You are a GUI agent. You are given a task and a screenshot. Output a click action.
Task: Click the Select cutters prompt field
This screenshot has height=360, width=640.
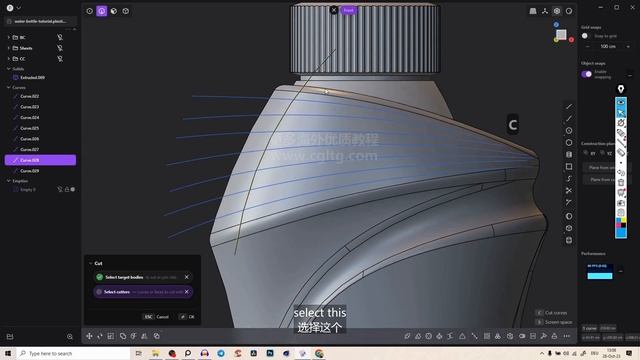pyautogui.click(x=143, y=292)
